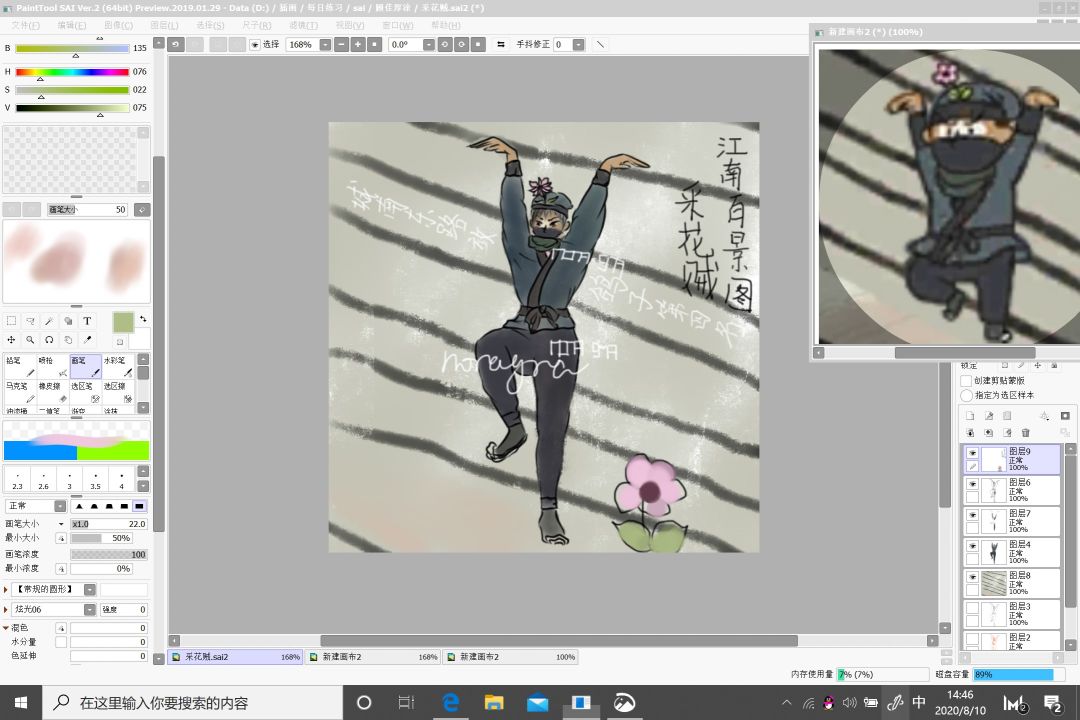Select the 水彩笔 brush preset
Image resolution: width=1080 pixels, height=720 pixels.
pos(117,366)
